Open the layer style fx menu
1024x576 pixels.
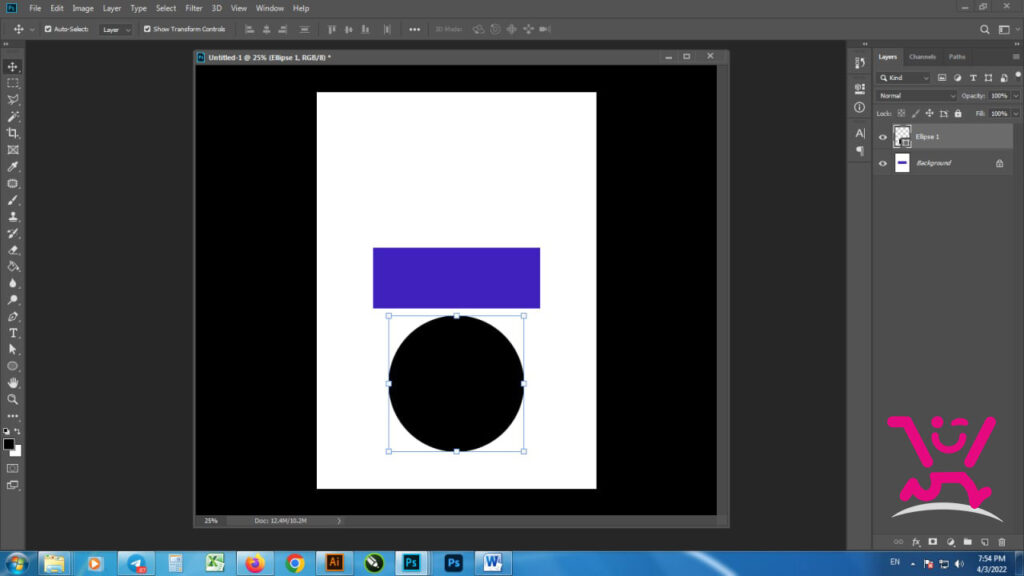pyautogui.click(x=916, y=542)
